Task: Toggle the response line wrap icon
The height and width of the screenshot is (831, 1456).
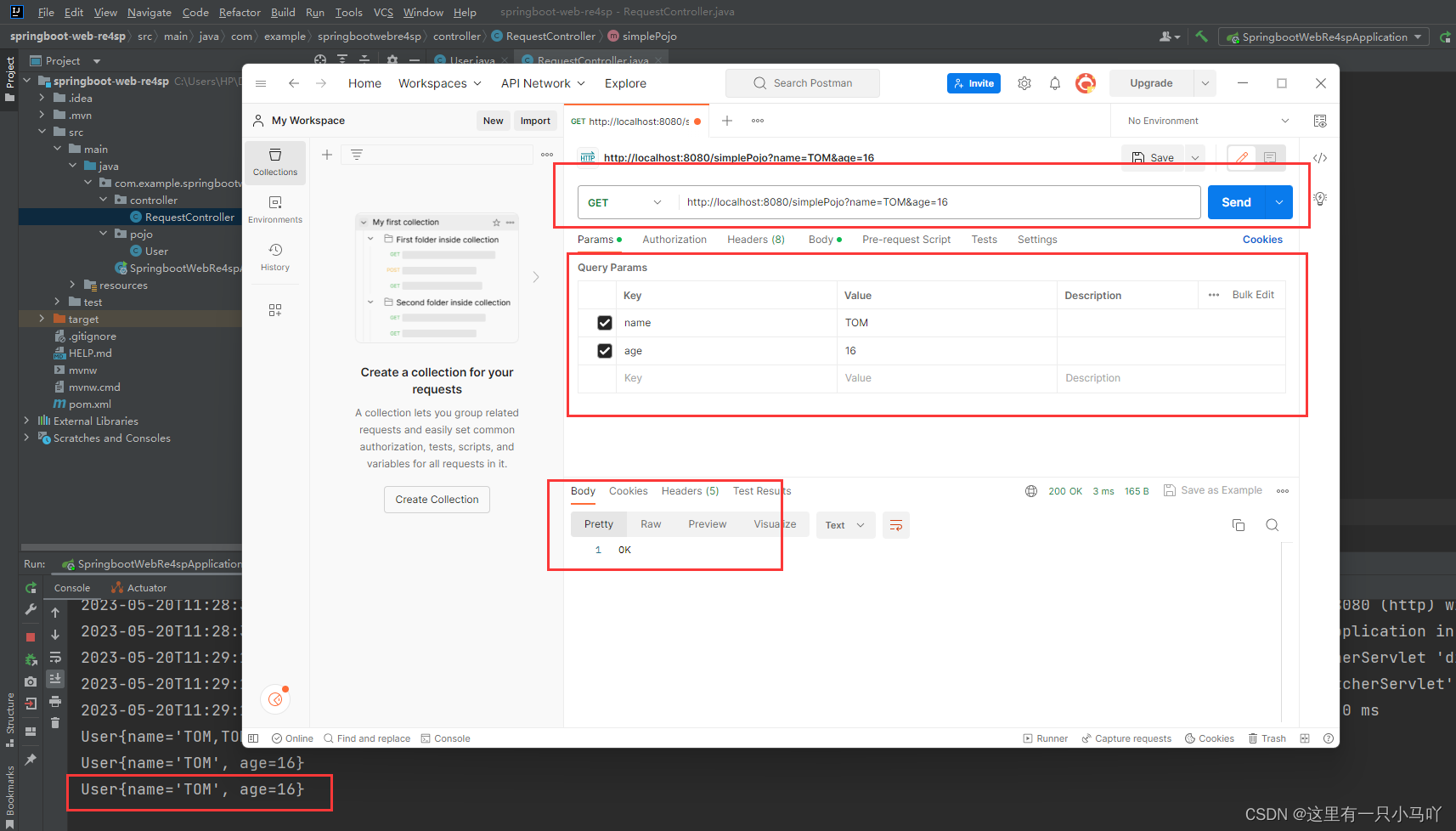Action: (x=896, y=525)
